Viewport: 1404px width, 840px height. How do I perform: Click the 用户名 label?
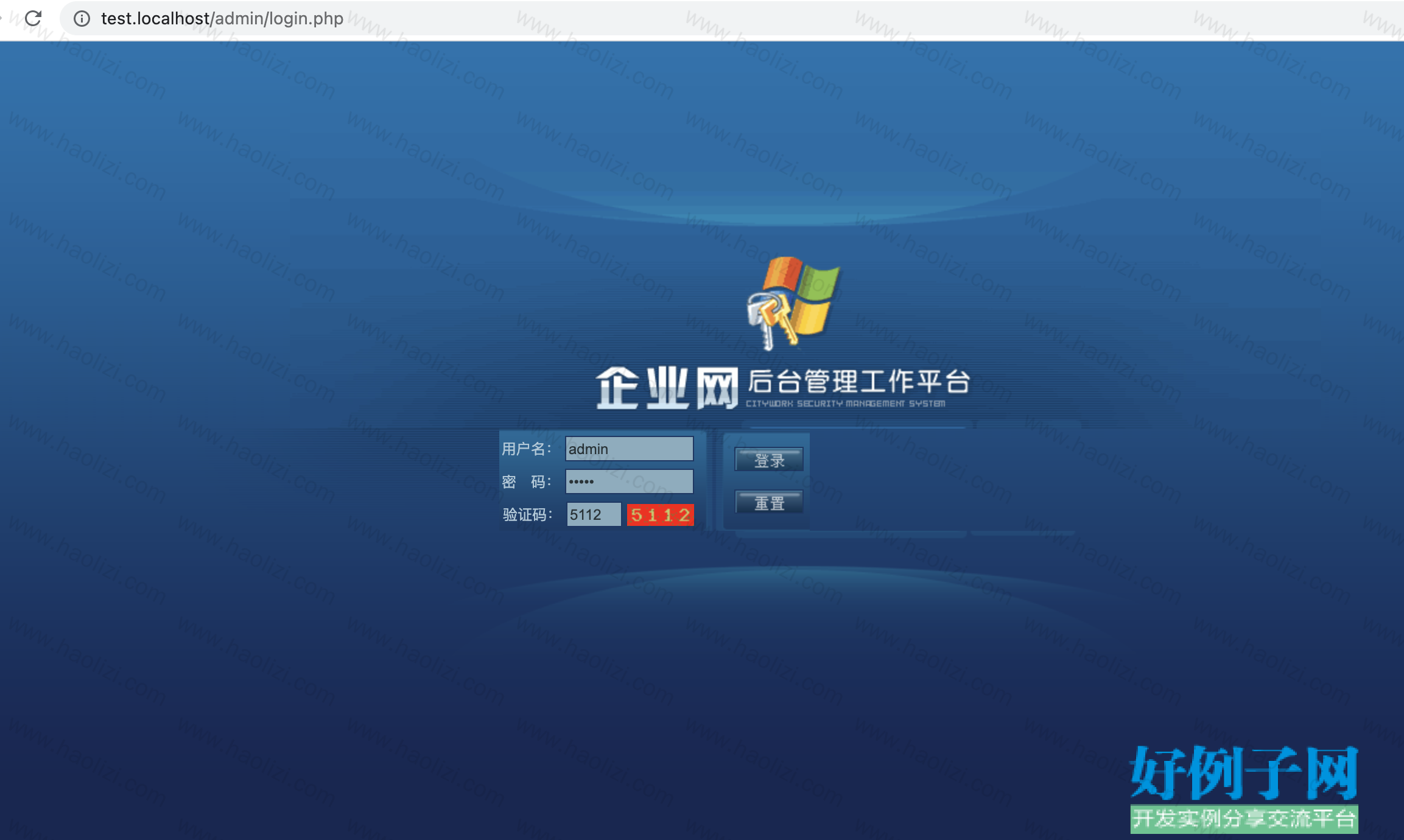pyautogui.click(x=527, y=449)
